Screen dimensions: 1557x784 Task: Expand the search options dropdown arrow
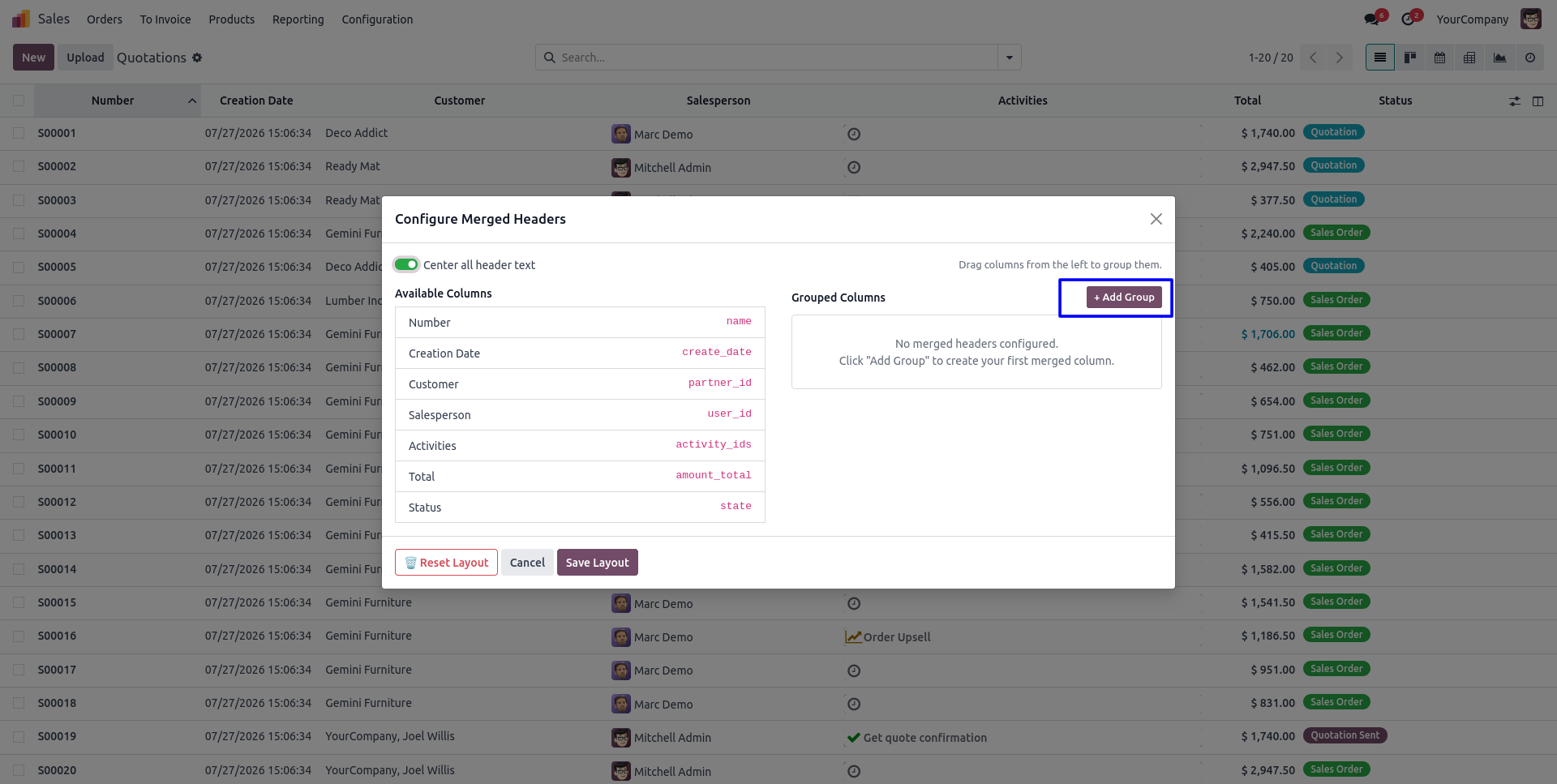(1010, 58)
